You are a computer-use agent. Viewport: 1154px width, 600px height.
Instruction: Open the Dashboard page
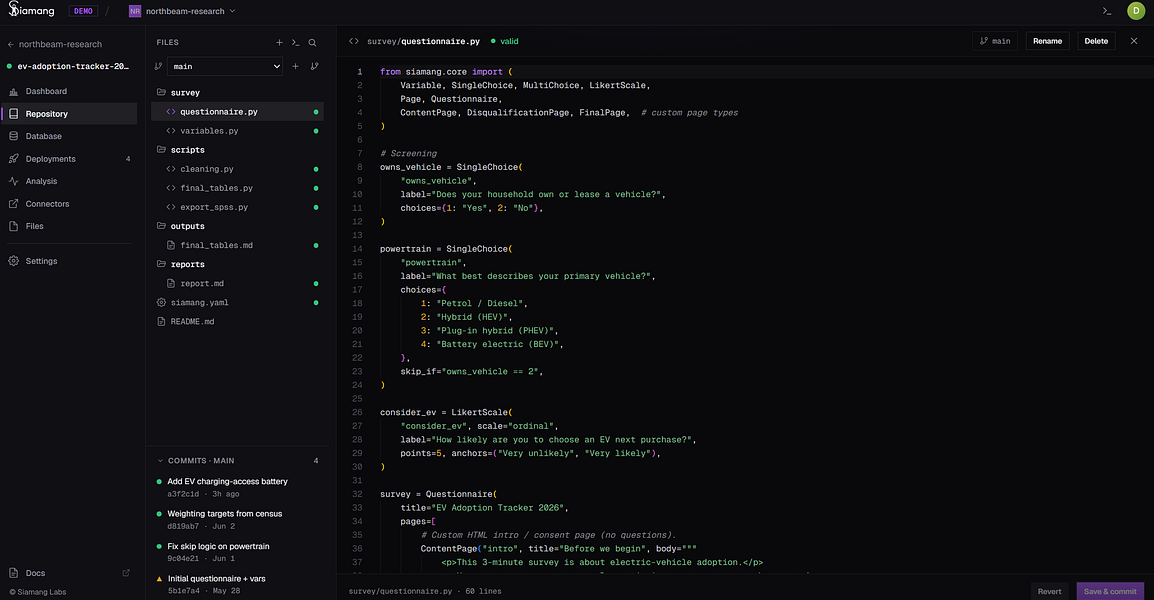68,91
